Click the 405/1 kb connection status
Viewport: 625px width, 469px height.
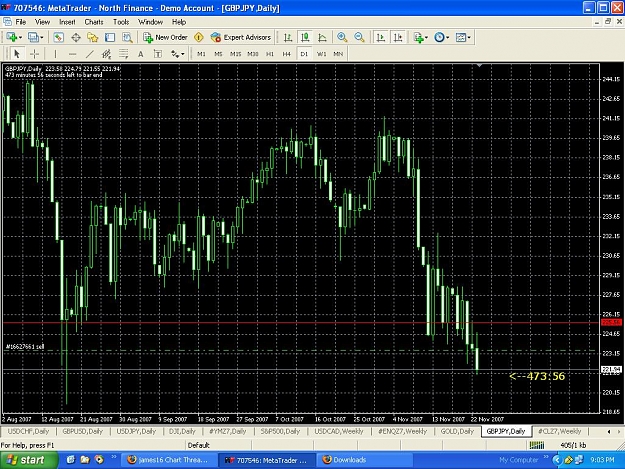click(x=573, y=445)
